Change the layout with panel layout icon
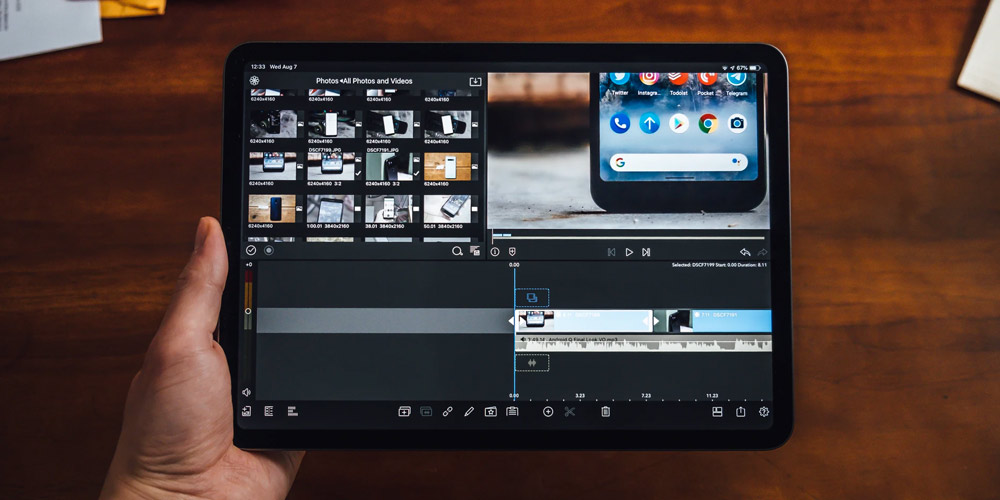 [717, 411]
